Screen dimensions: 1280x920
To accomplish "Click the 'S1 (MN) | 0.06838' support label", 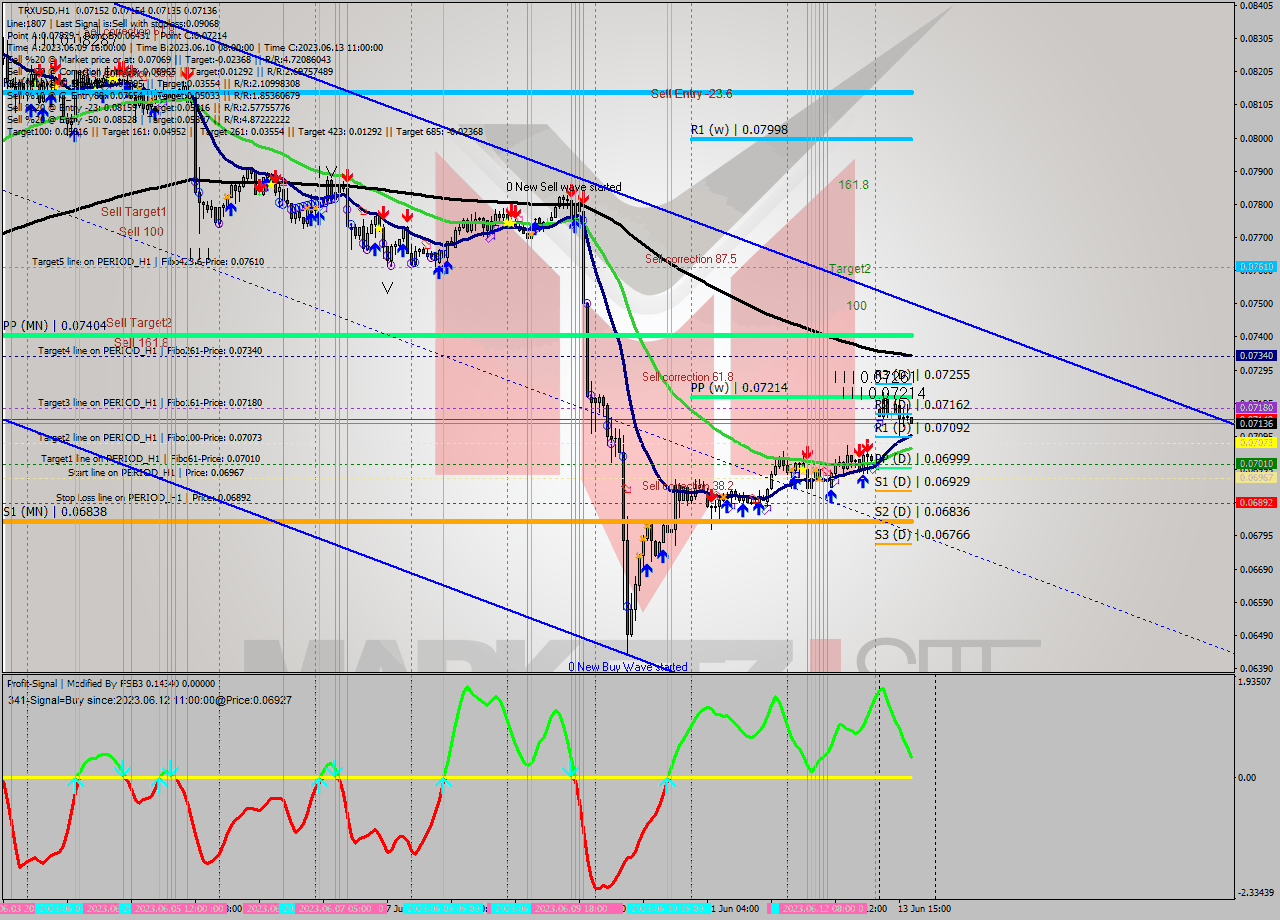I will [55, 511].
